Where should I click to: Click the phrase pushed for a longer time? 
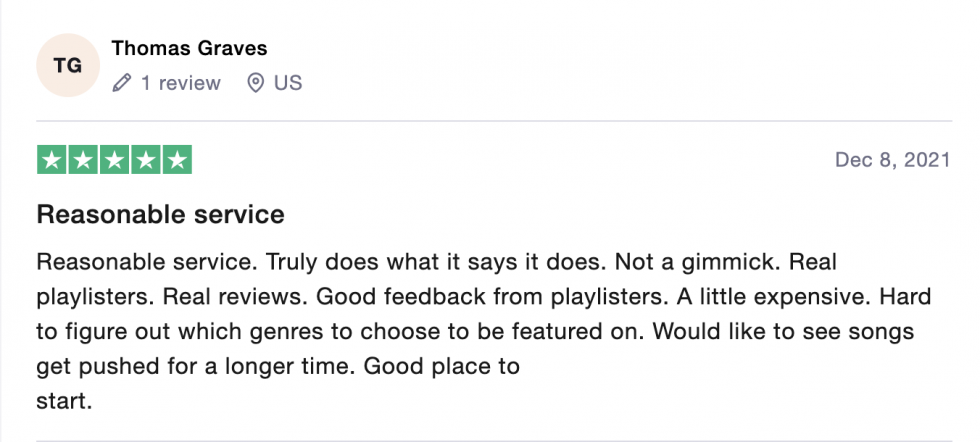point(217,366)
